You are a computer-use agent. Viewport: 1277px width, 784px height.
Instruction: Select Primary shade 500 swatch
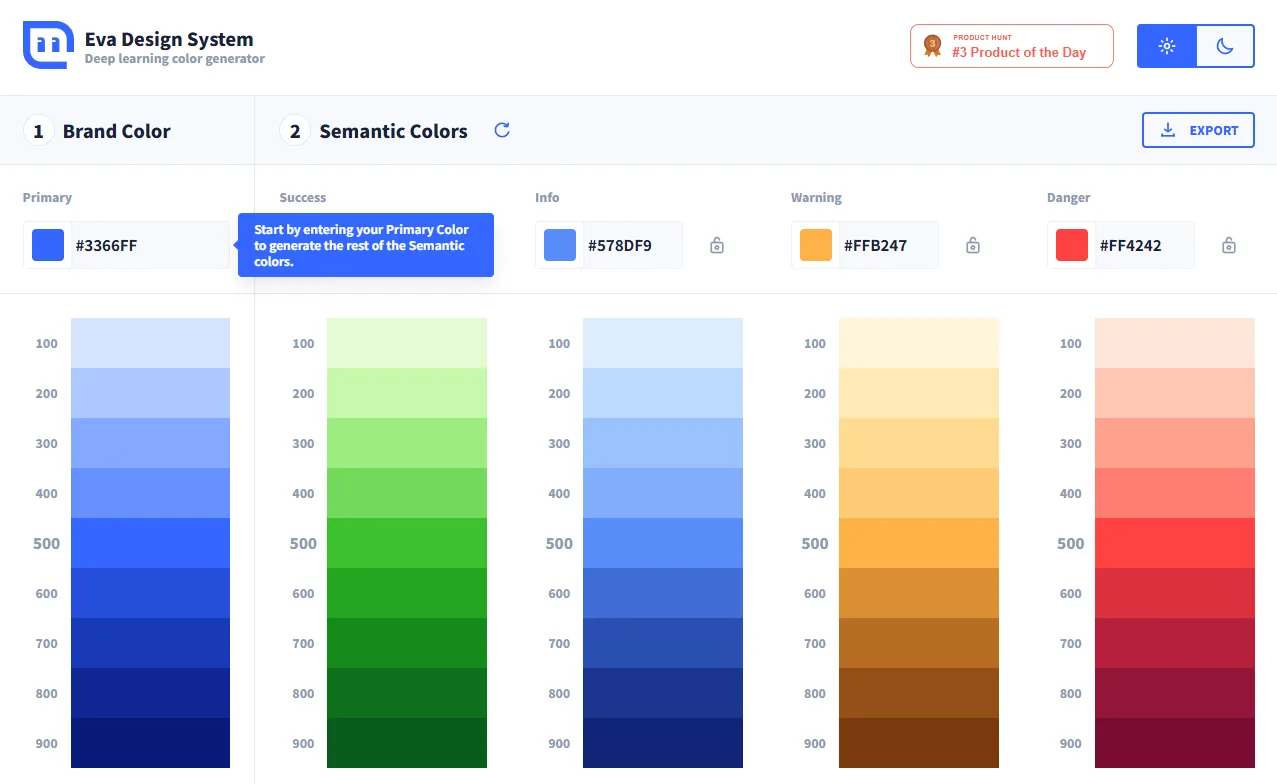point(150,543)
